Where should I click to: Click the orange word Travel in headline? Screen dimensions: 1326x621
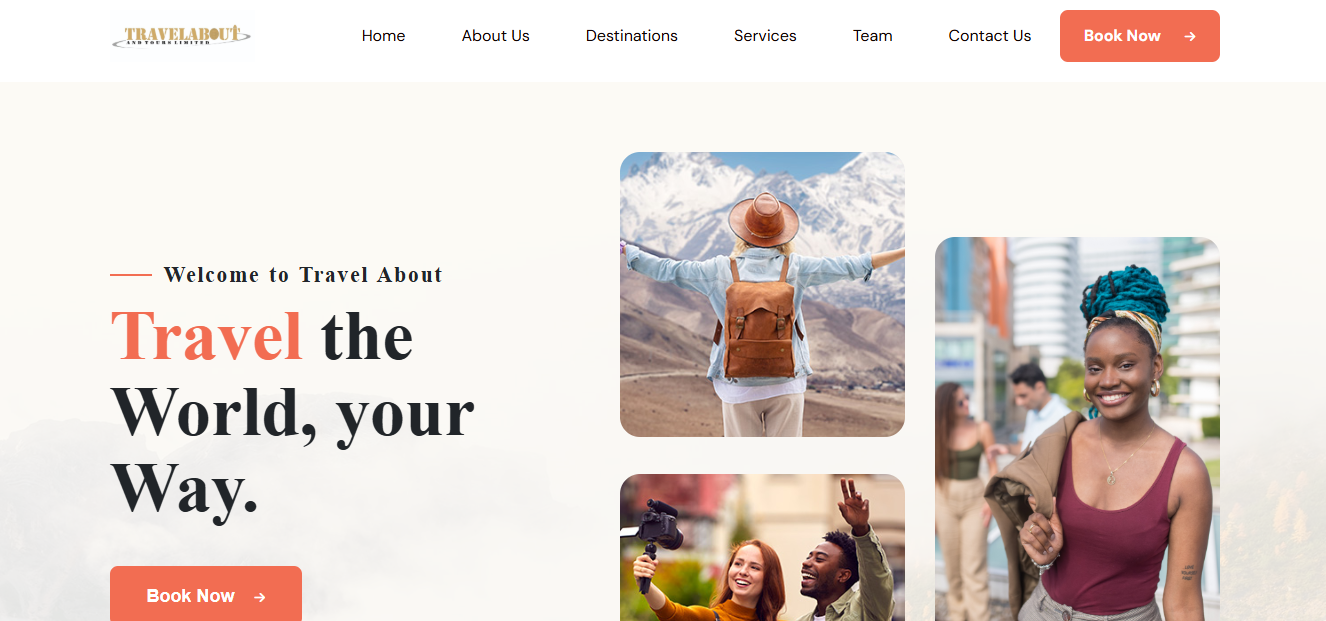(206, 335)
